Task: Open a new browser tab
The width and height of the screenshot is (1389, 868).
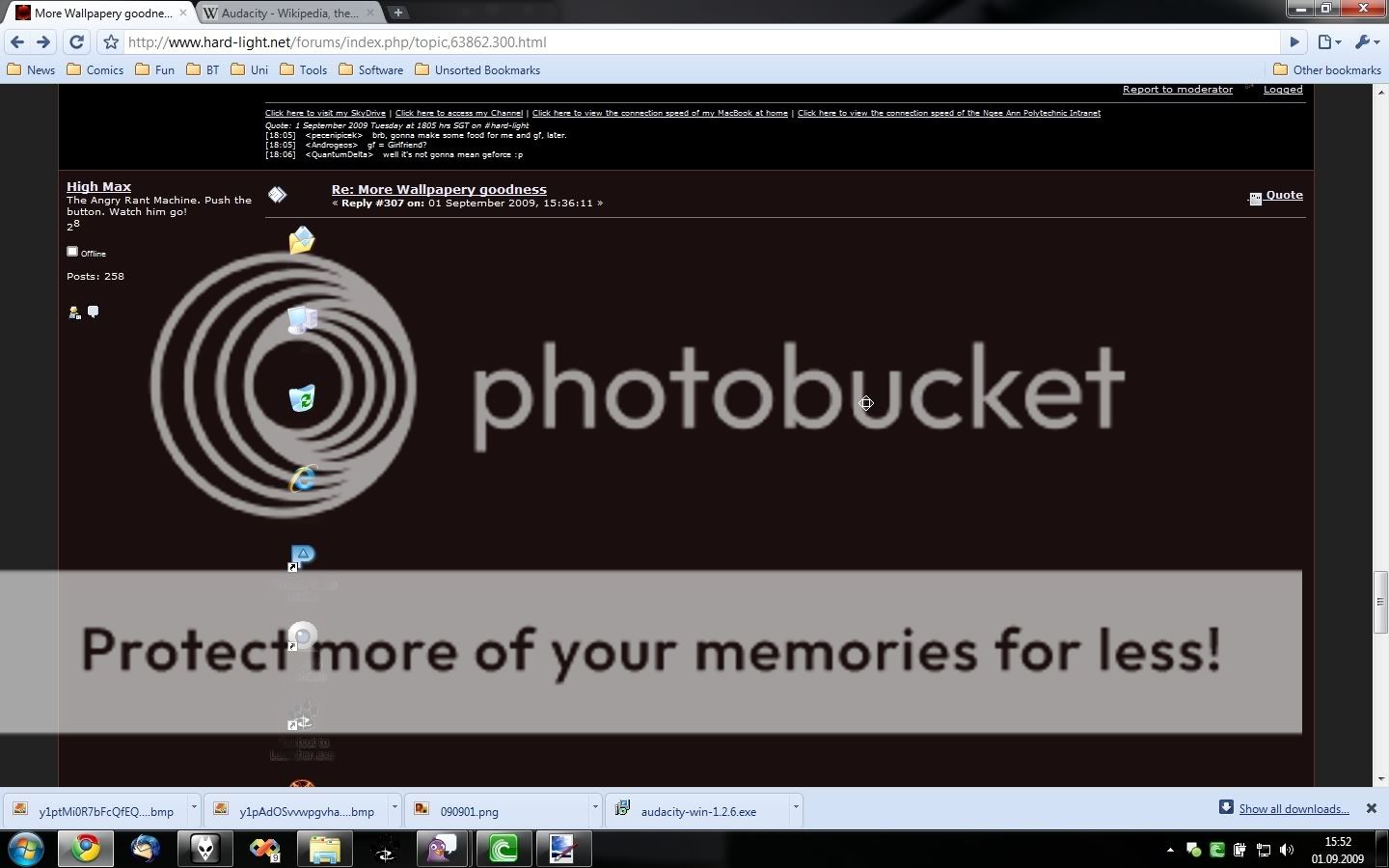Action: point(398,13)
